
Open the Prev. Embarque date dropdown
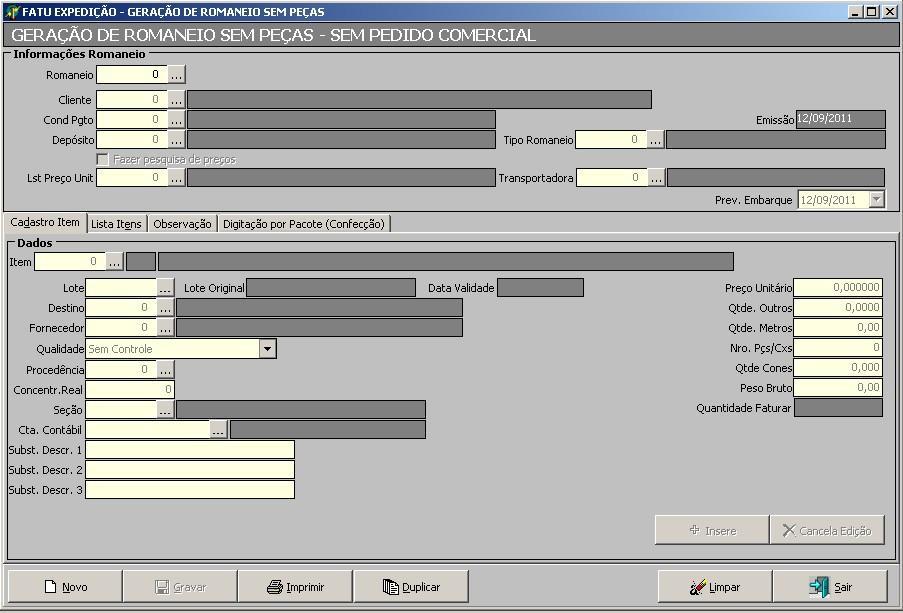pyautogui.click(x=876, y=200)
